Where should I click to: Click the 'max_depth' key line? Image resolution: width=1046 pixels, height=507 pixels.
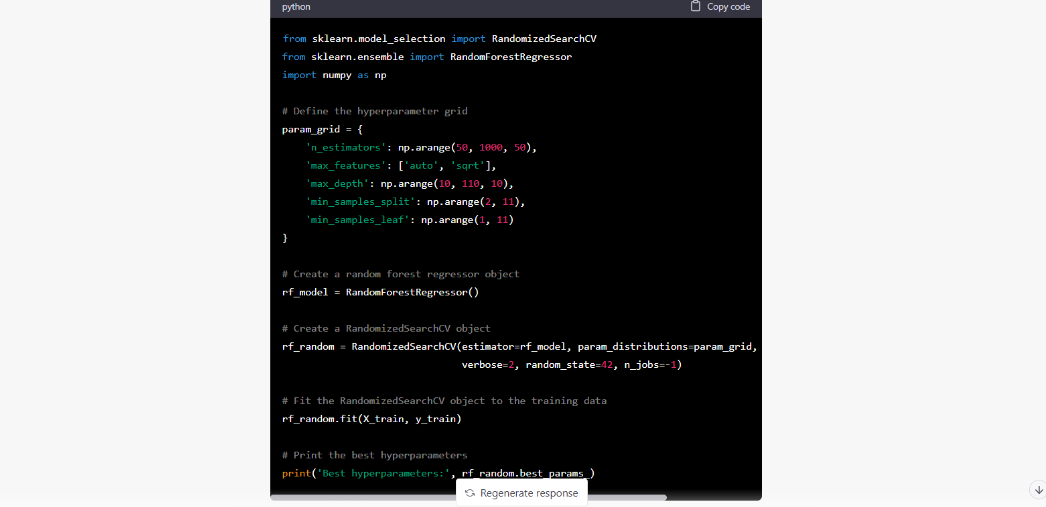(410, 183)
